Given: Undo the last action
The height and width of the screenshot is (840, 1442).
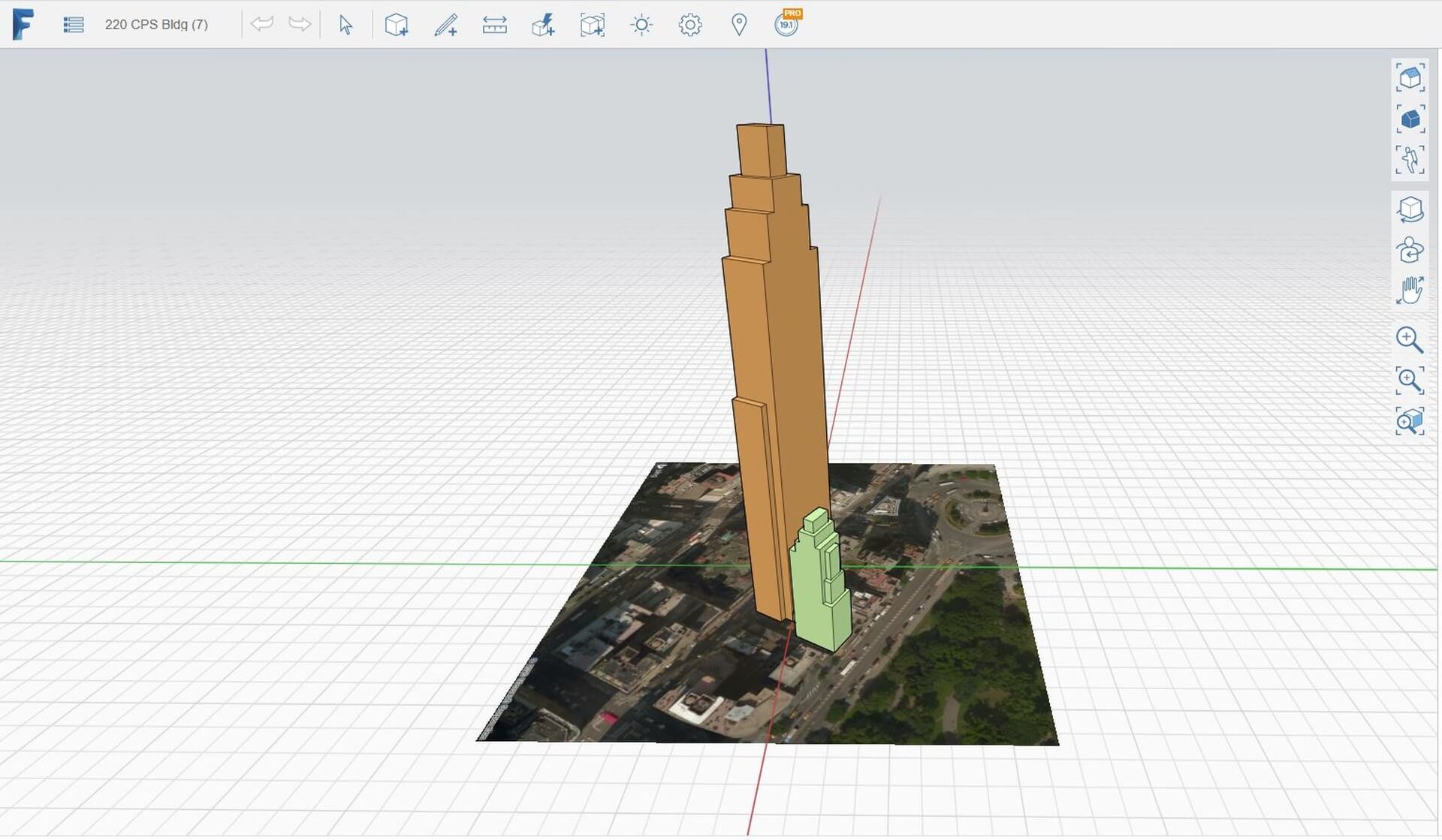Looking at the screenshot, I should [x=262, y=24].
